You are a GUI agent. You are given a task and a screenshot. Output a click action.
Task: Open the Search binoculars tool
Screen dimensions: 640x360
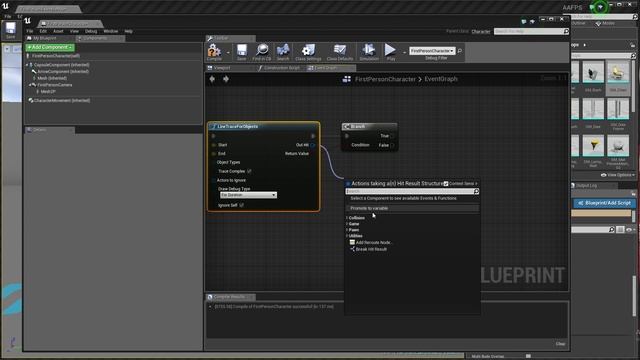click(283, 50)
